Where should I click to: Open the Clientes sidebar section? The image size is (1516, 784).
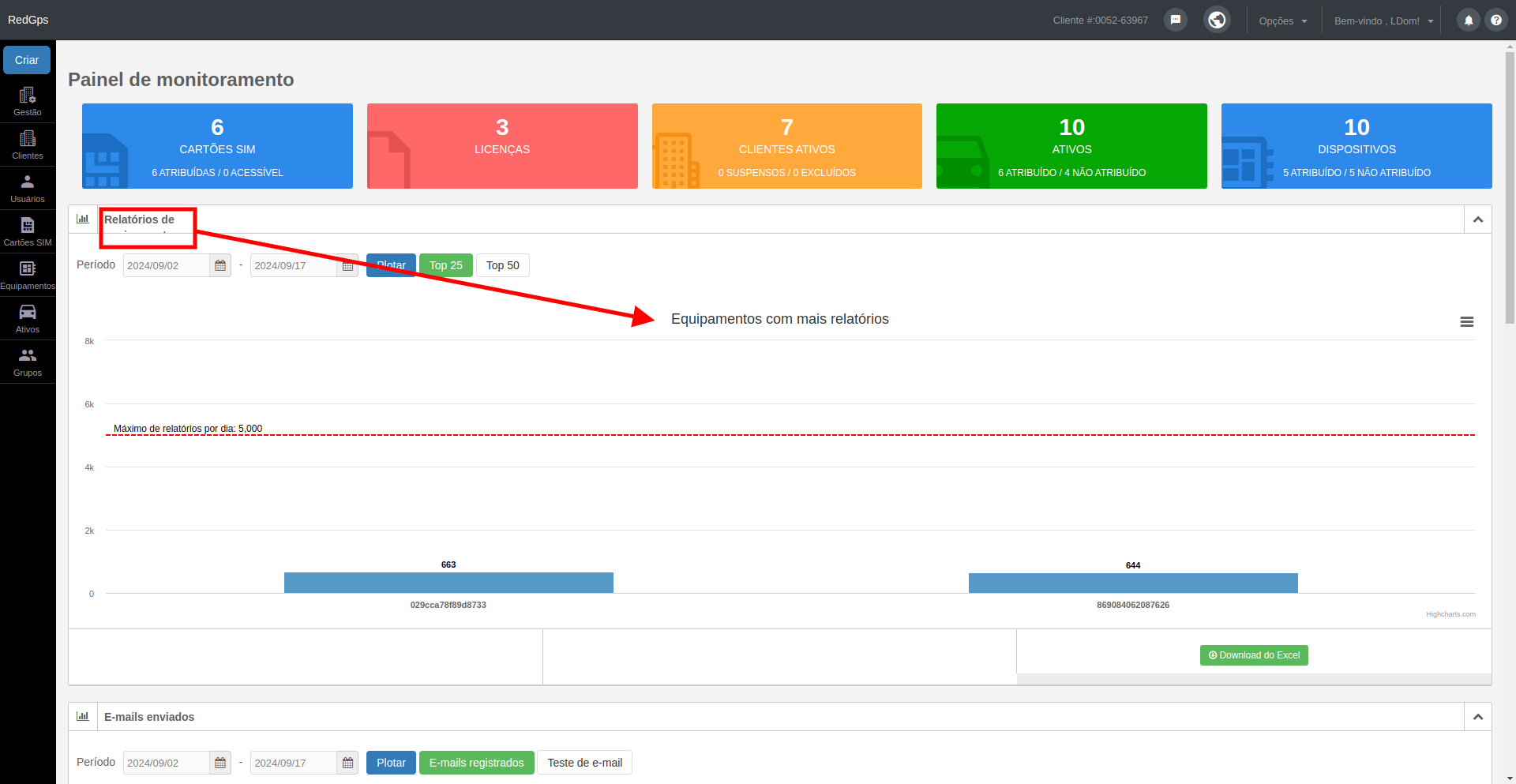click(x=28, y=144)
